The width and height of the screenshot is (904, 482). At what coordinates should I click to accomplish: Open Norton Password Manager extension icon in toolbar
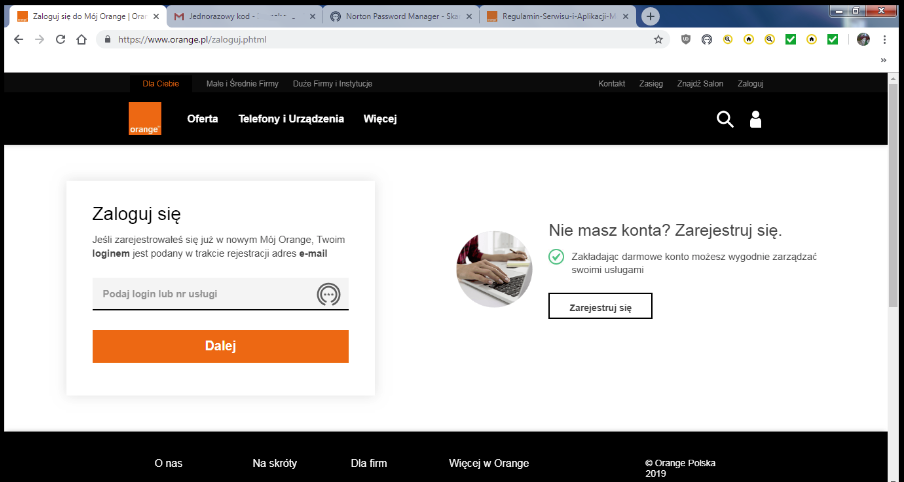707,40
